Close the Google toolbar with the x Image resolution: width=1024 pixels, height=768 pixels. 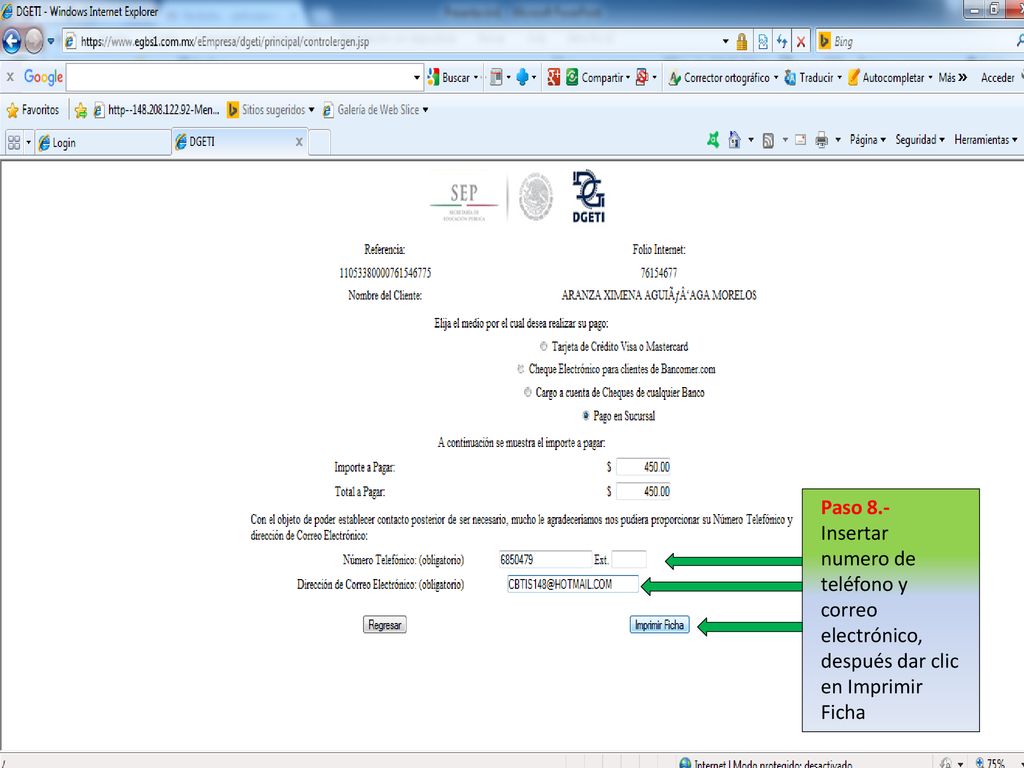(x=10, y=77)
